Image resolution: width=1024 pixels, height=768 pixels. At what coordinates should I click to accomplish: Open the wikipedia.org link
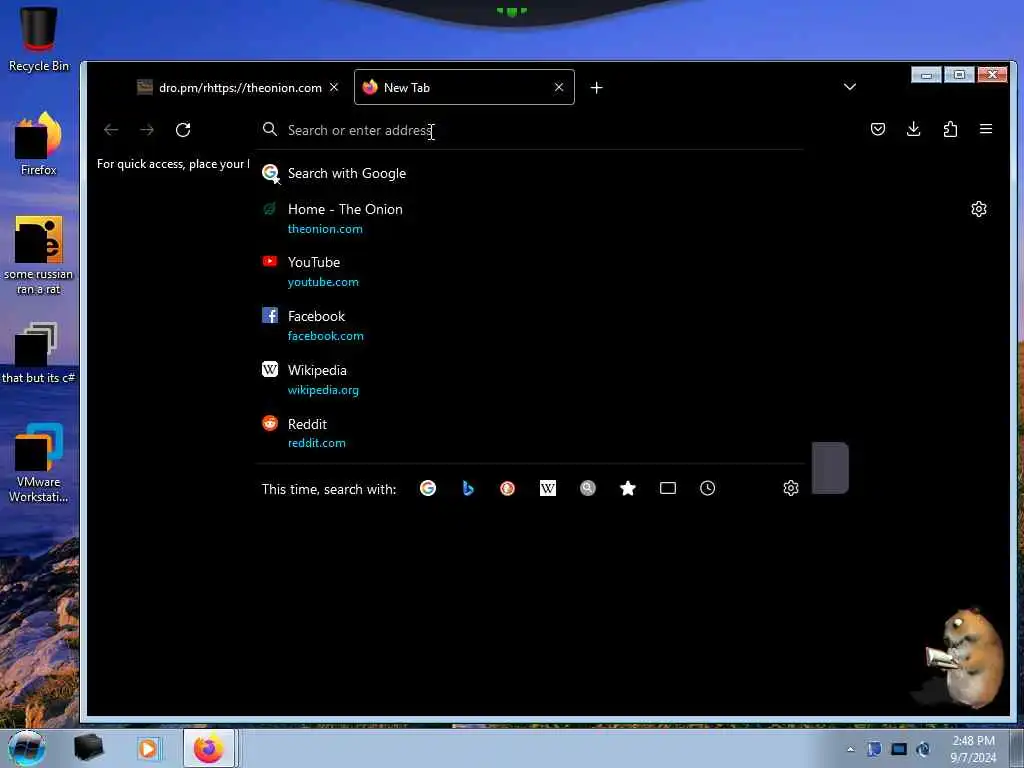pyautogui.click(x=323, y=390)
